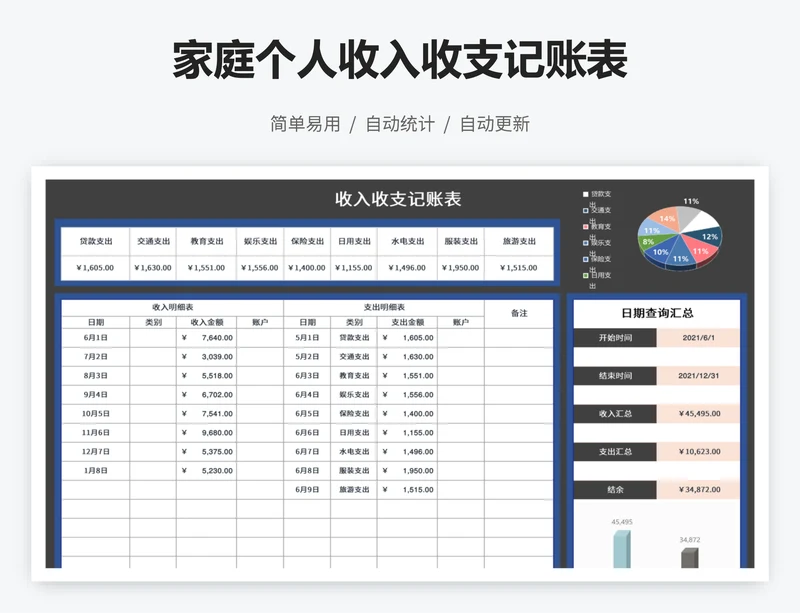
Task: Click the 收入收支记账表 sheet title
Action: tap(398, 199)
